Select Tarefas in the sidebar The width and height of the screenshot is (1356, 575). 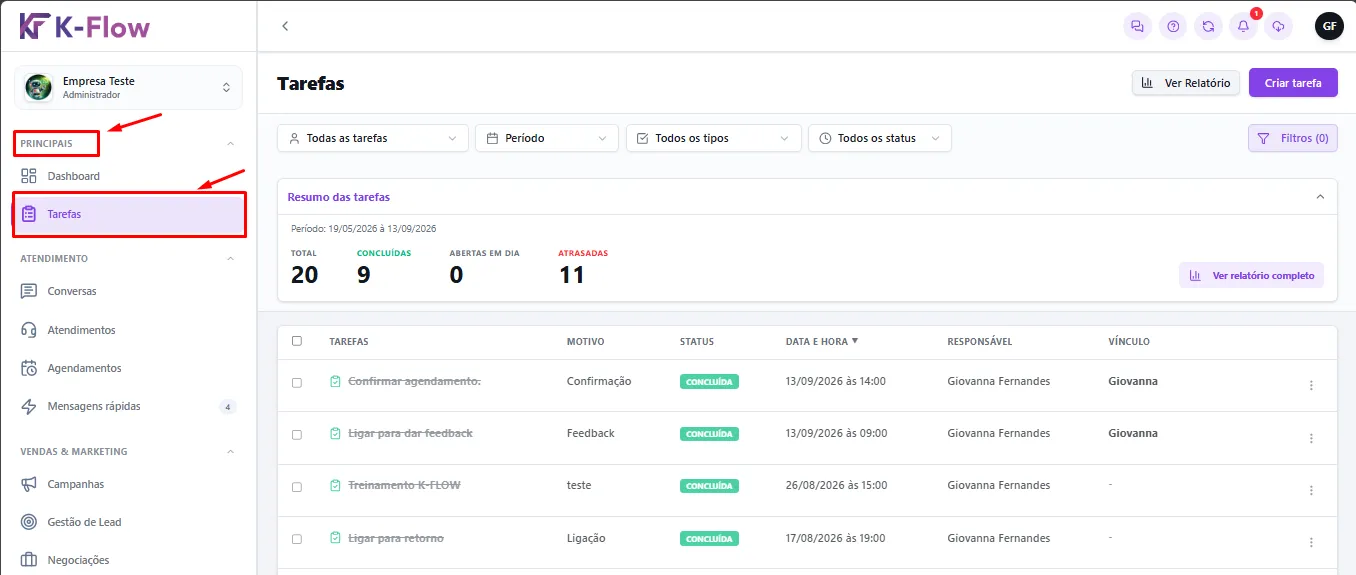[x=128, y=214]
